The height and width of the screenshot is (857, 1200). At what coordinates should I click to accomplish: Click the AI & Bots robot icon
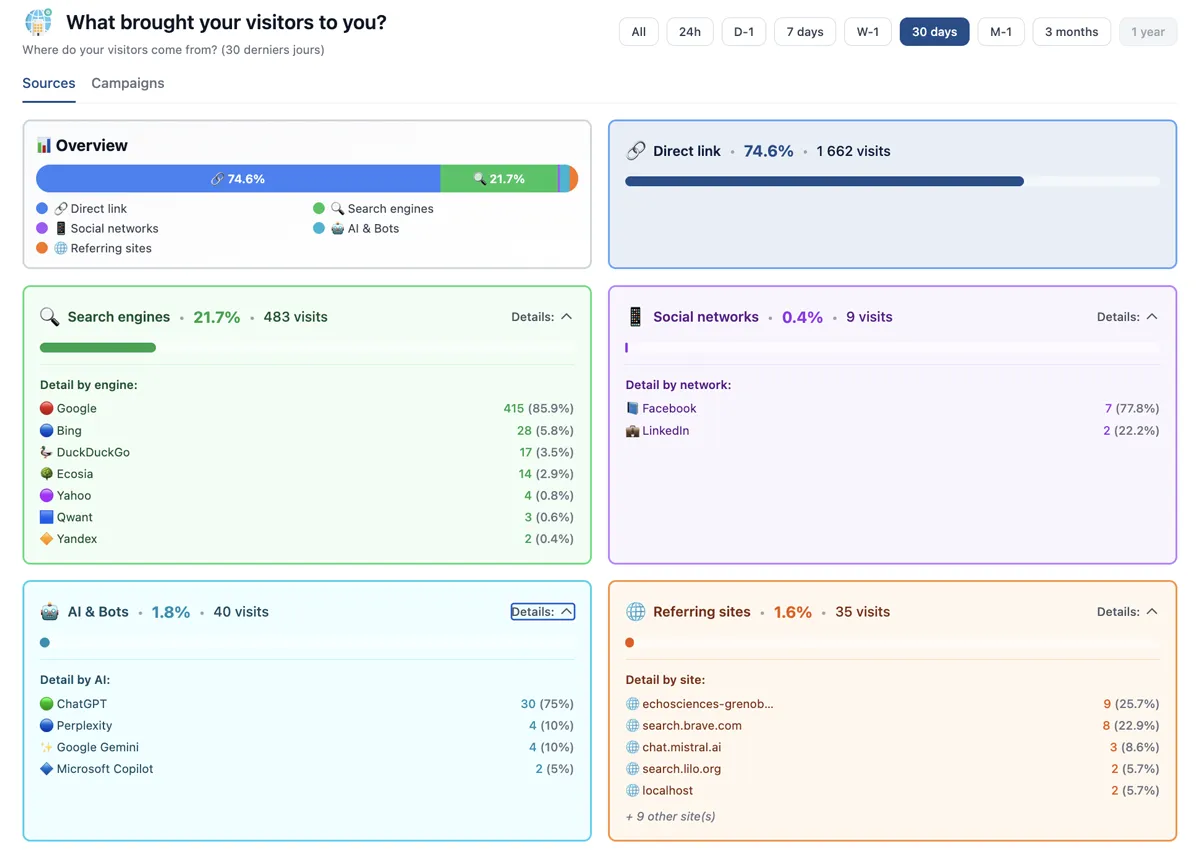48,611
